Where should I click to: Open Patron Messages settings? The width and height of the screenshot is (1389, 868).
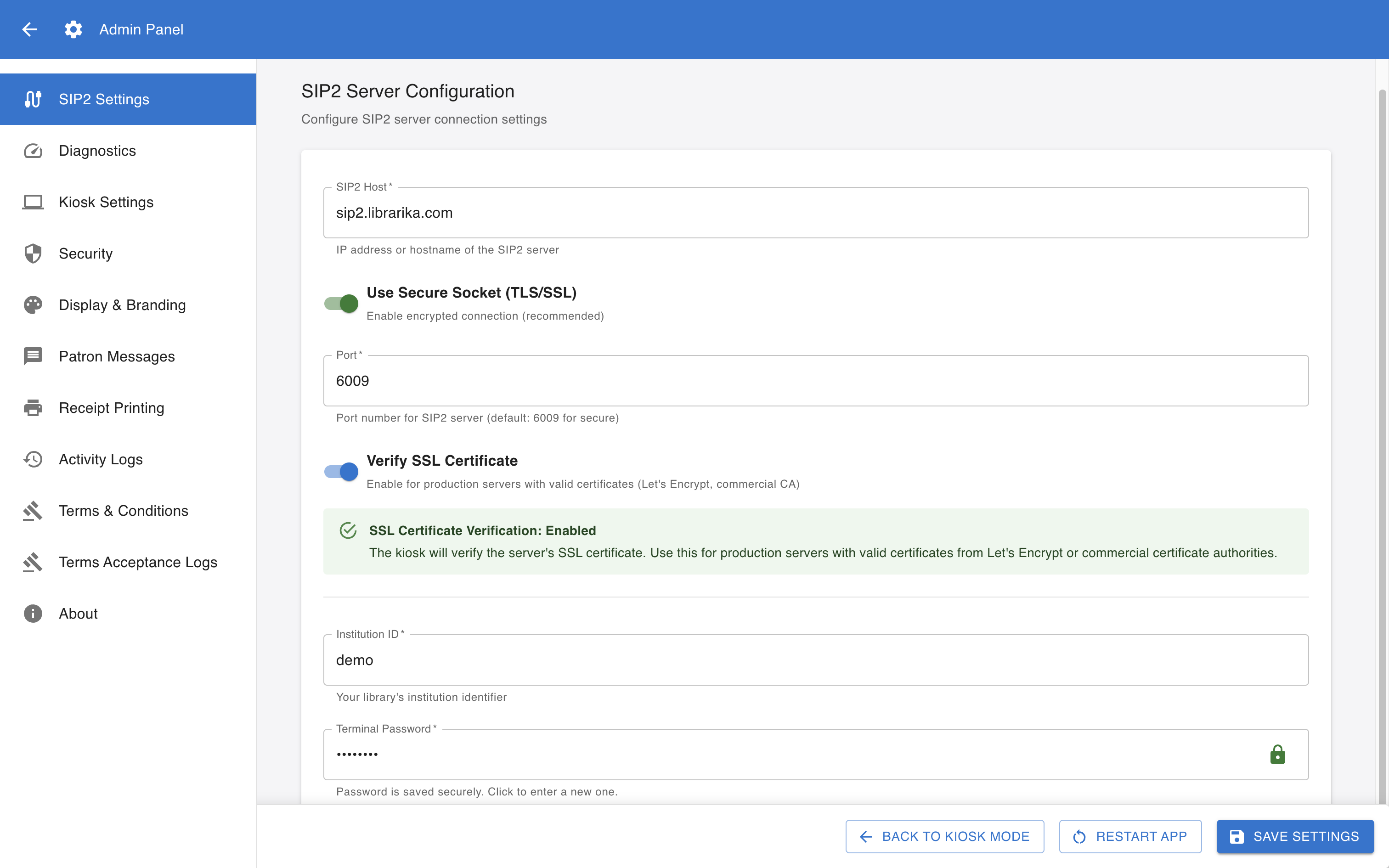pyautogui.click(x=117, y=356)
